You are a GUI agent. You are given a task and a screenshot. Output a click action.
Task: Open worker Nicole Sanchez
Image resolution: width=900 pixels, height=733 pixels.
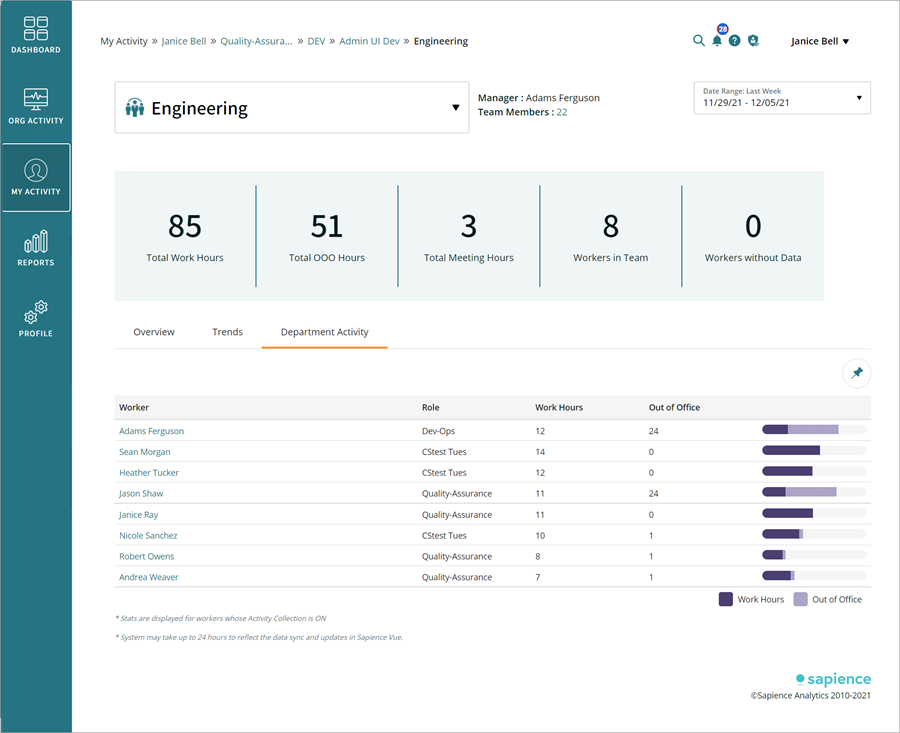point(148,536)
